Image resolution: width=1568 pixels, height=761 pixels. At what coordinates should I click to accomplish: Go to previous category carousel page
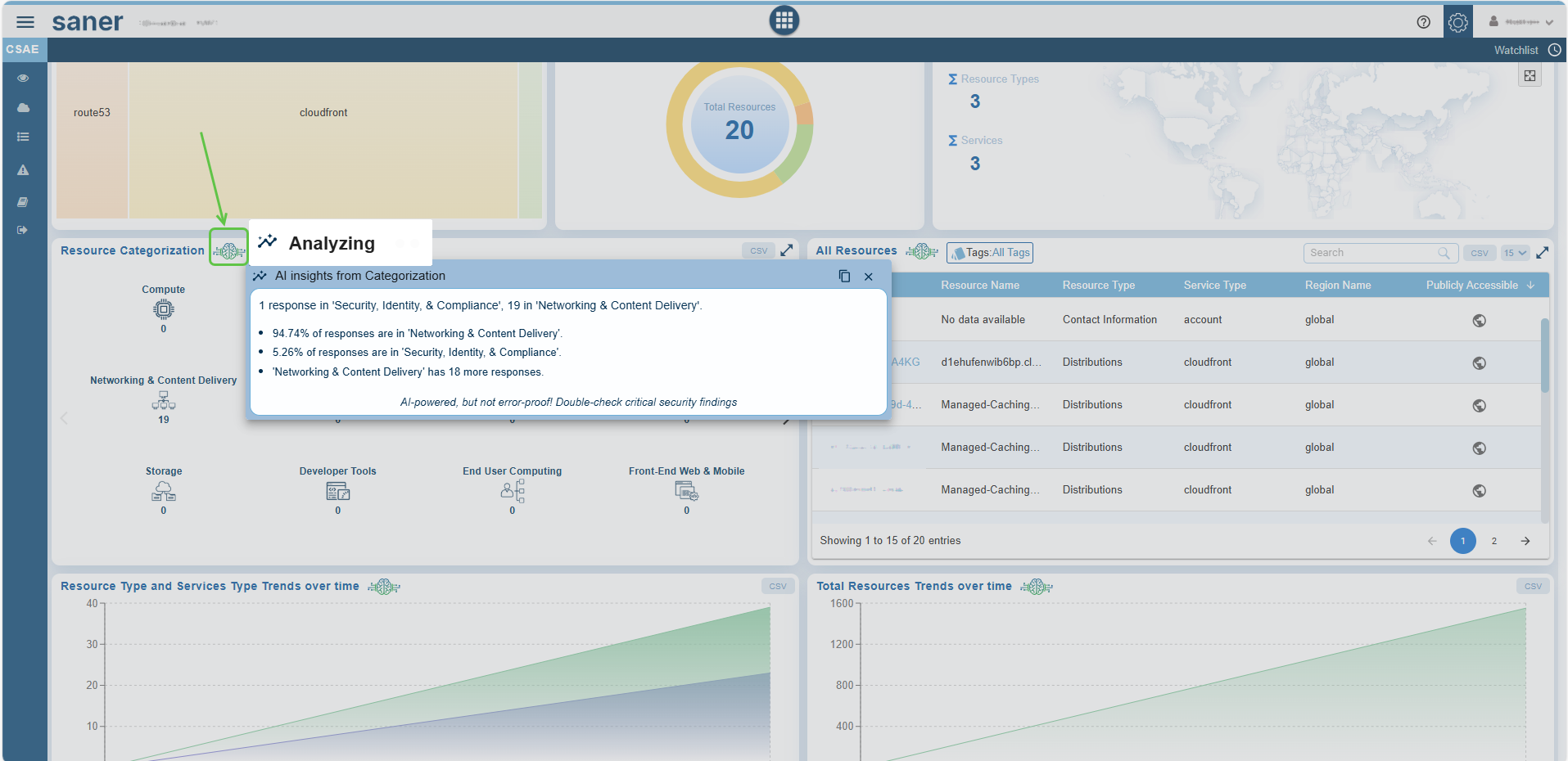click(x=64, y=418)
